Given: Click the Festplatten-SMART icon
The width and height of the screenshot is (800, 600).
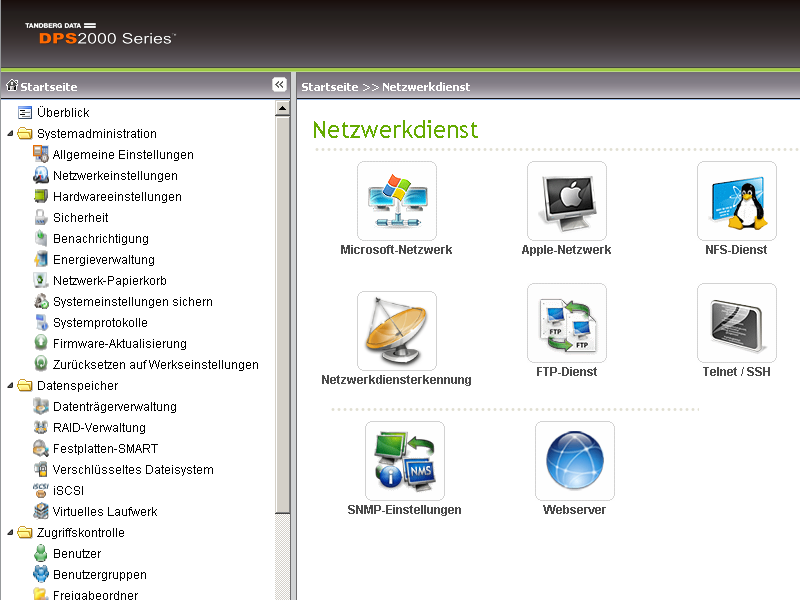Looking at the screenshot, I should click(x=41, y=448).
